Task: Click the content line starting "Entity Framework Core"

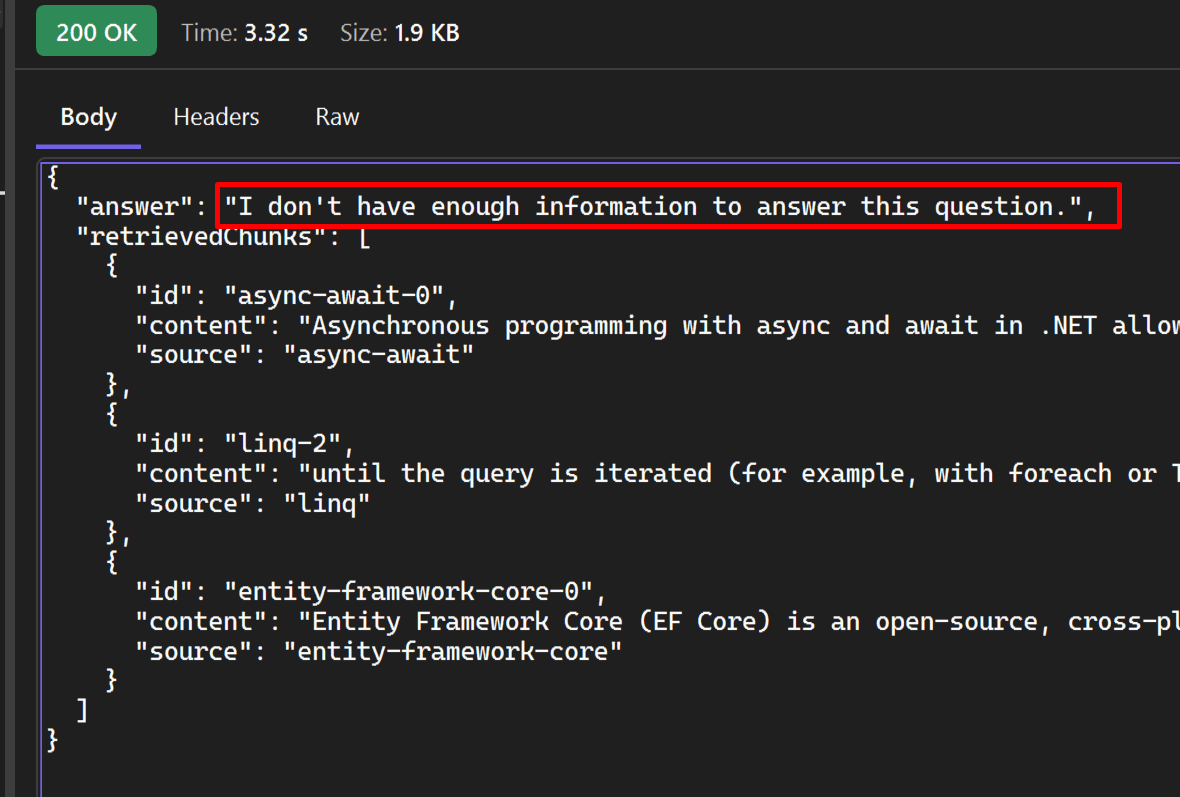Action: [657, 622]
